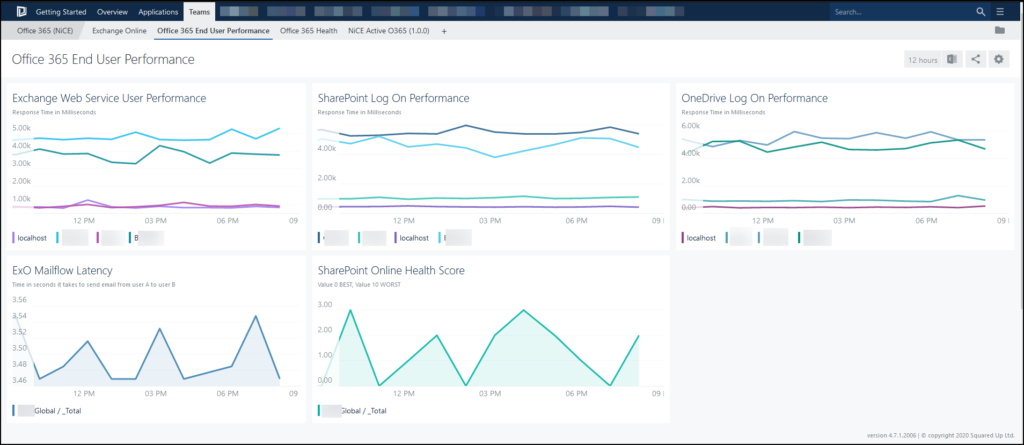Viewport: 1024px width, 445px height.
Task: Click the SquaredUp logo icon
Action: click(21, 12)
